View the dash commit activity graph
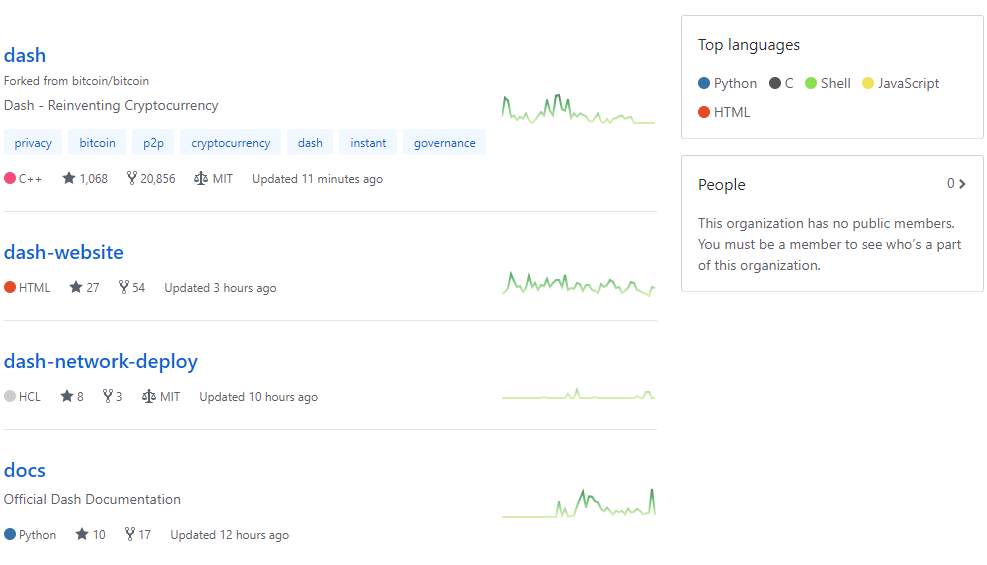987x565 pixels. (x=578, y=109)
